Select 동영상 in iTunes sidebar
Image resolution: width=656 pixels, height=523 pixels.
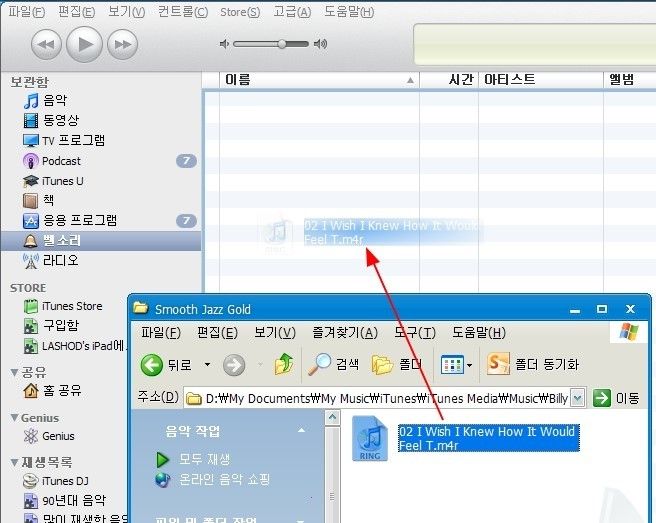point(61,120)
